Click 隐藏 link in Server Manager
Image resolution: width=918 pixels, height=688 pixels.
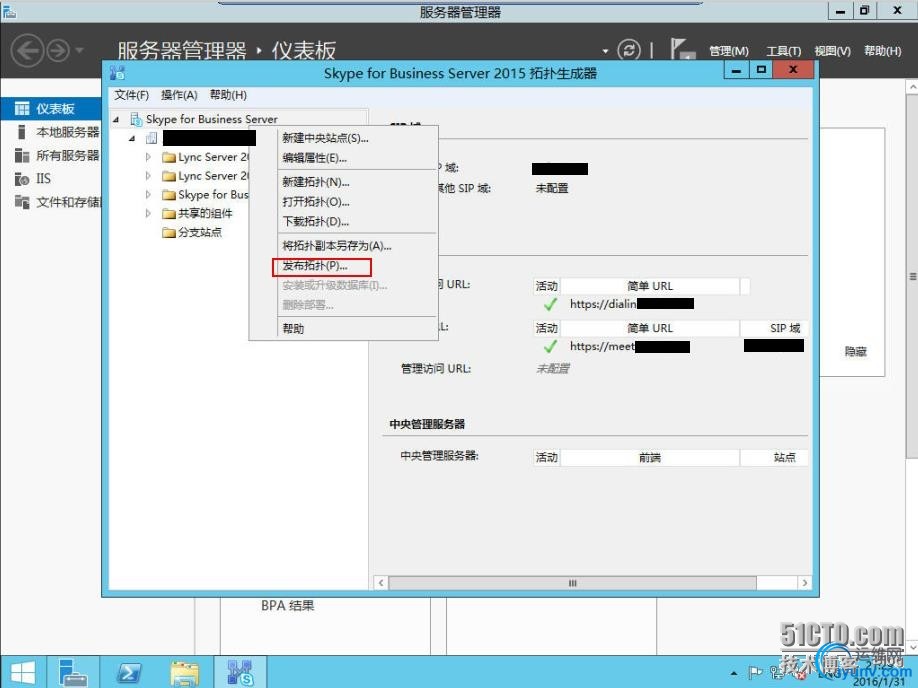855,351
